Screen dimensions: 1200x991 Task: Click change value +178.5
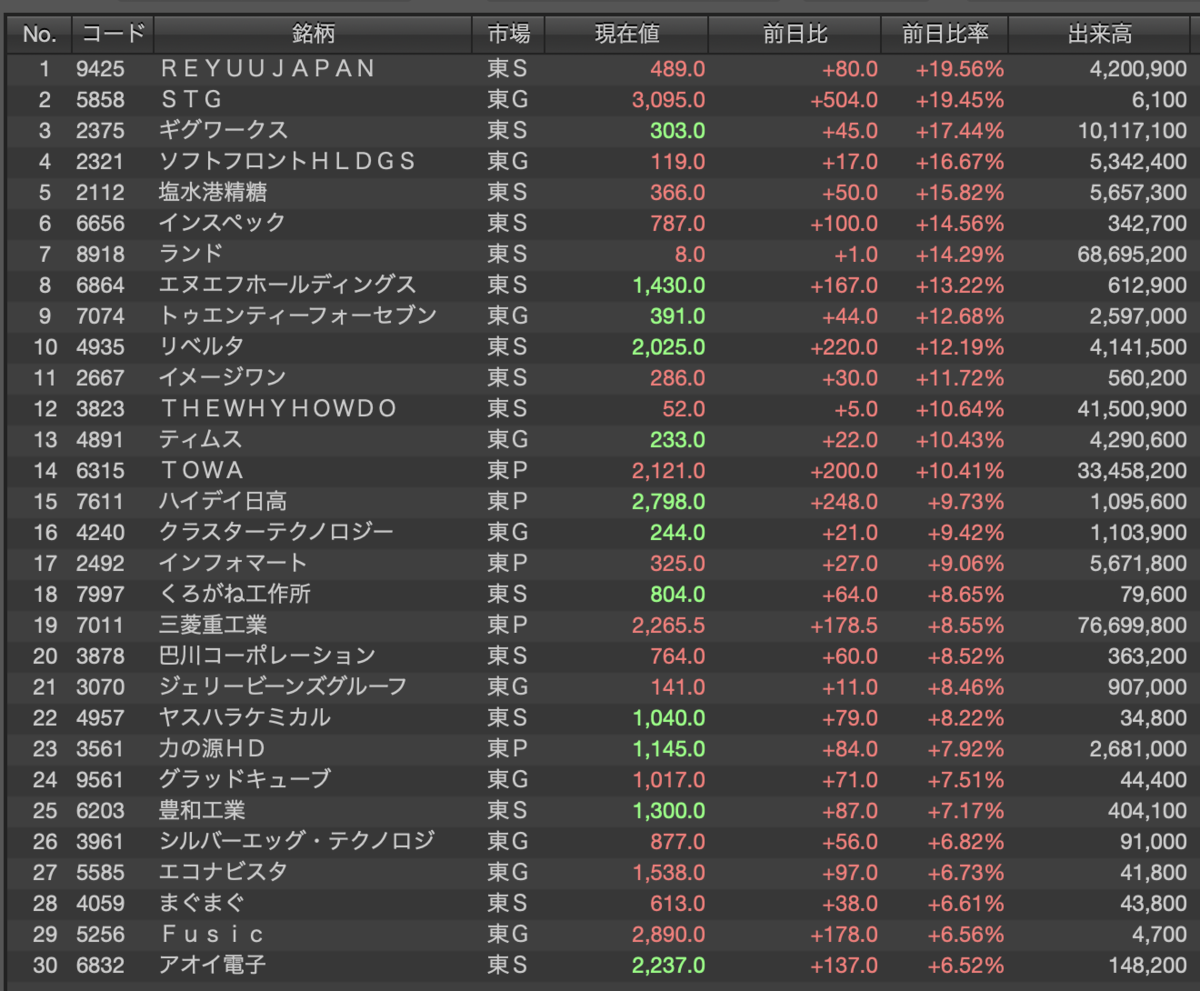[844, 625]
